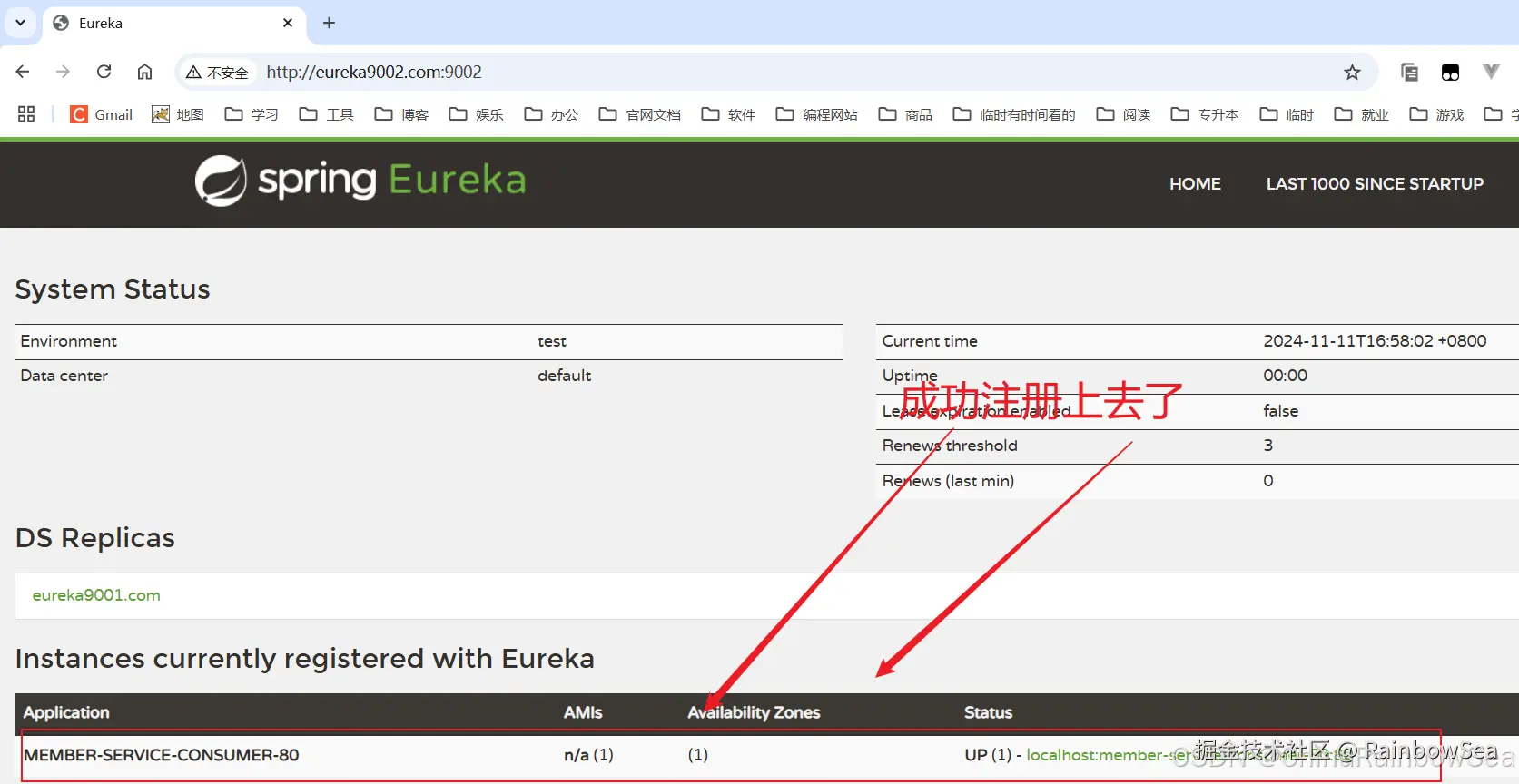Open LAST 1000 SINCE STARTUP page
The height and width of the screenshot is (784, 1519).
pyautogui.click(x=1375, y=184)
